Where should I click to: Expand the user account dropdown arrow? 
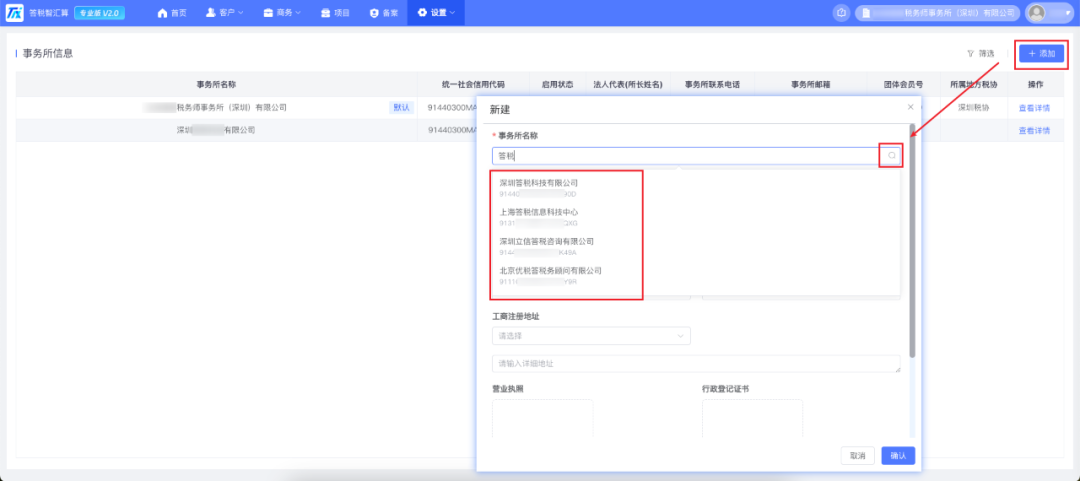(x=1068, y=13)
